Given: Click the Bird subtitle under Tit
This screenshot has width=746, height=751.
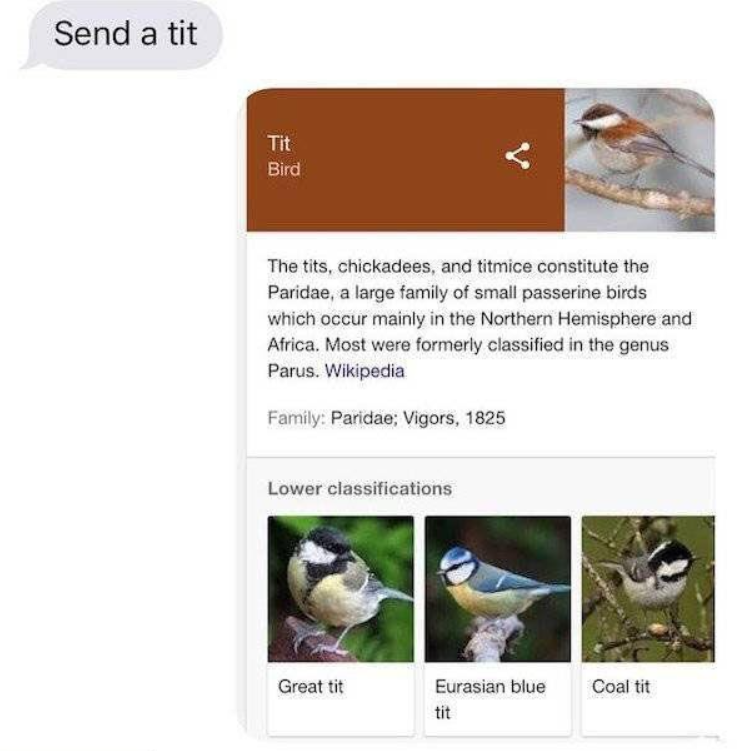Looking at the screenshot, I should click(284, 169).
